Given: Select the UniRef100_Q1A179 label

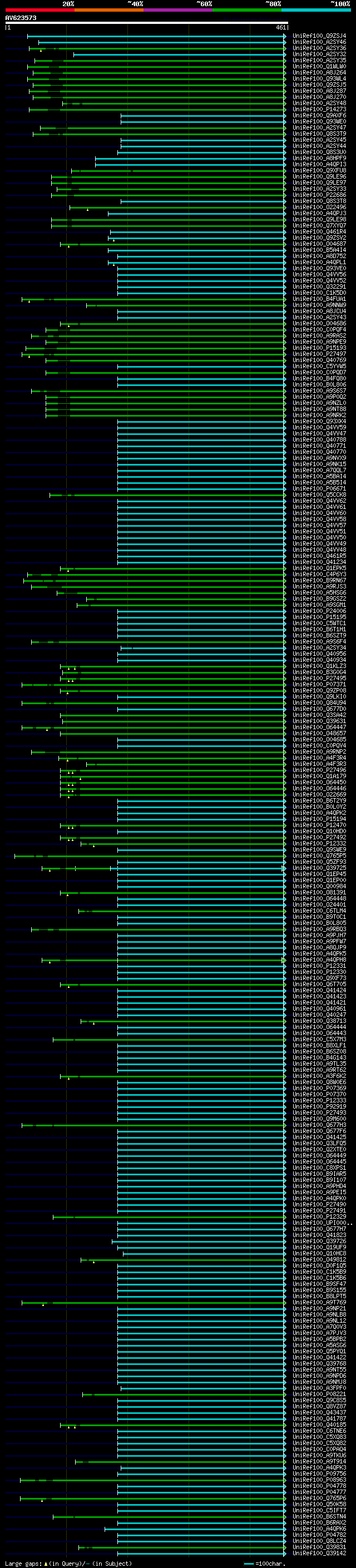Looking at the screenshot, I should [319, 776].
